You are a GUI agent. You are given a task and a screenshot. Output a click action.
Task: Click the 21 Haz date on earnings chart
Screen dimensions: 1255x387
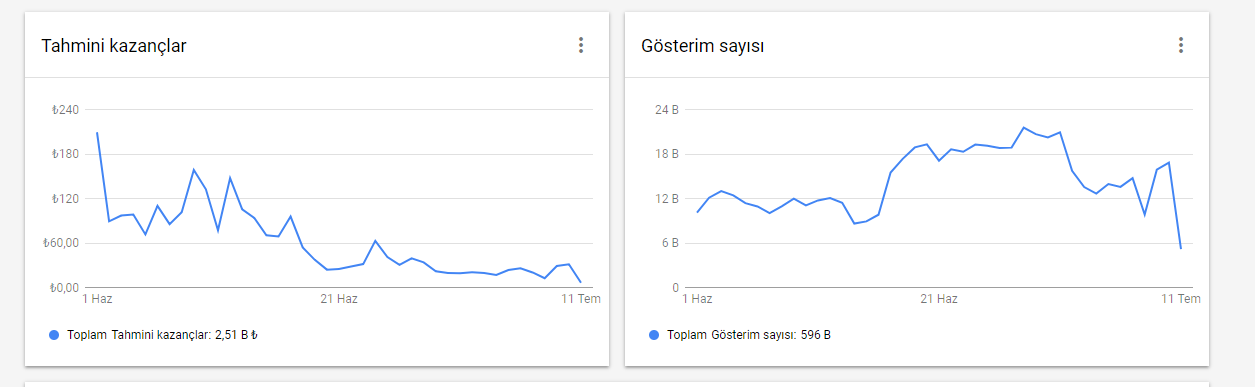tap(339, 299)
